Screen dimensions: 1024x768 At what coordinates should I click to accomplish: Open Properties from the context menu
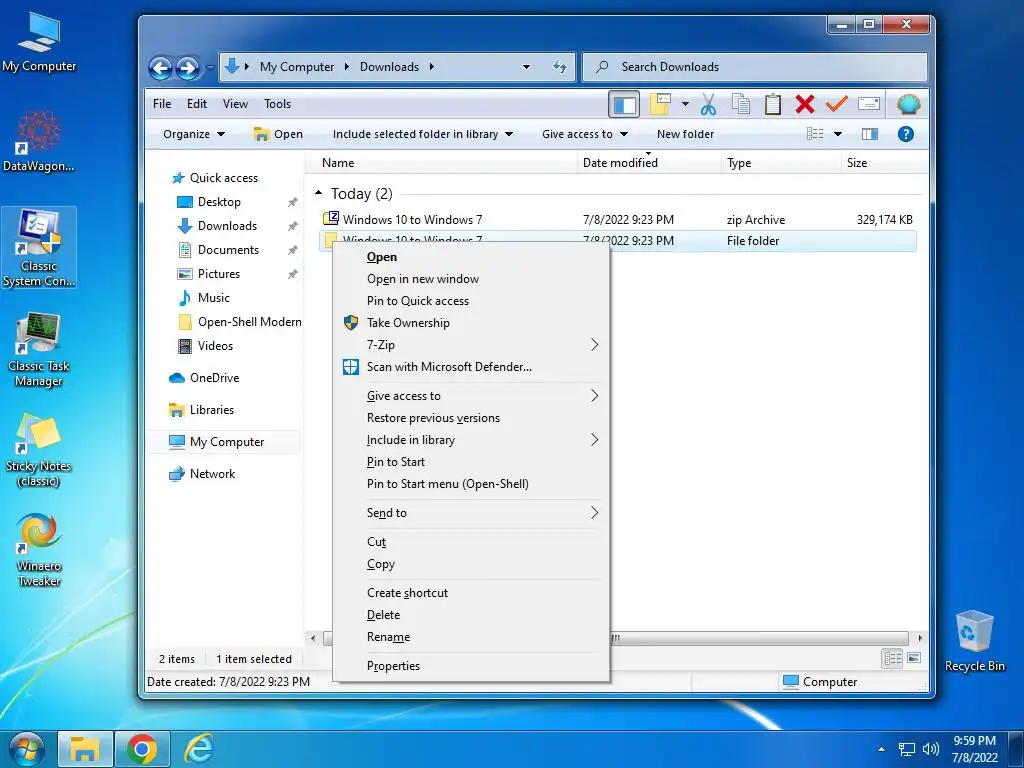(472, 665)
